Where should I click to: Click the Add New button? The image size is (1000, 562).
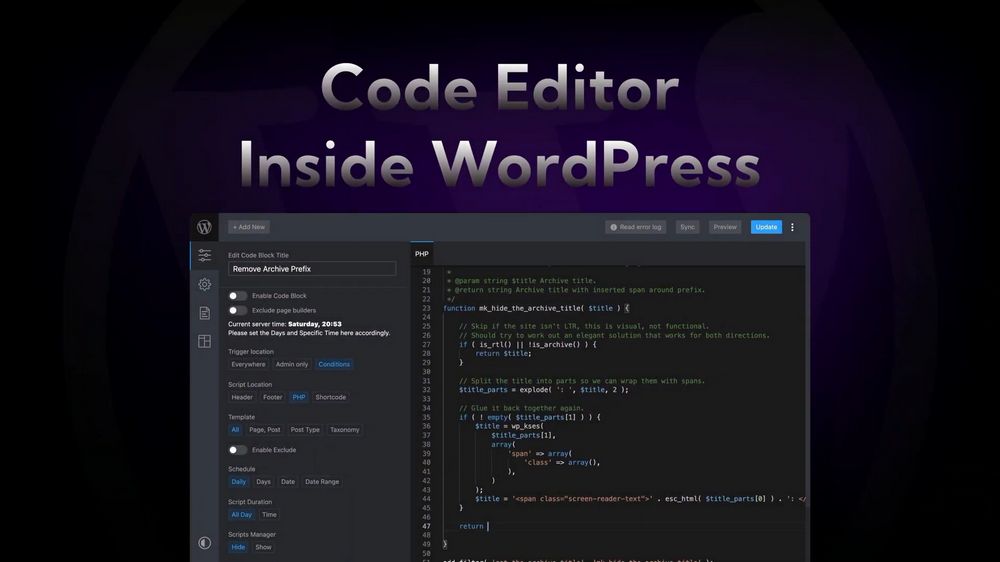[249, 227]
